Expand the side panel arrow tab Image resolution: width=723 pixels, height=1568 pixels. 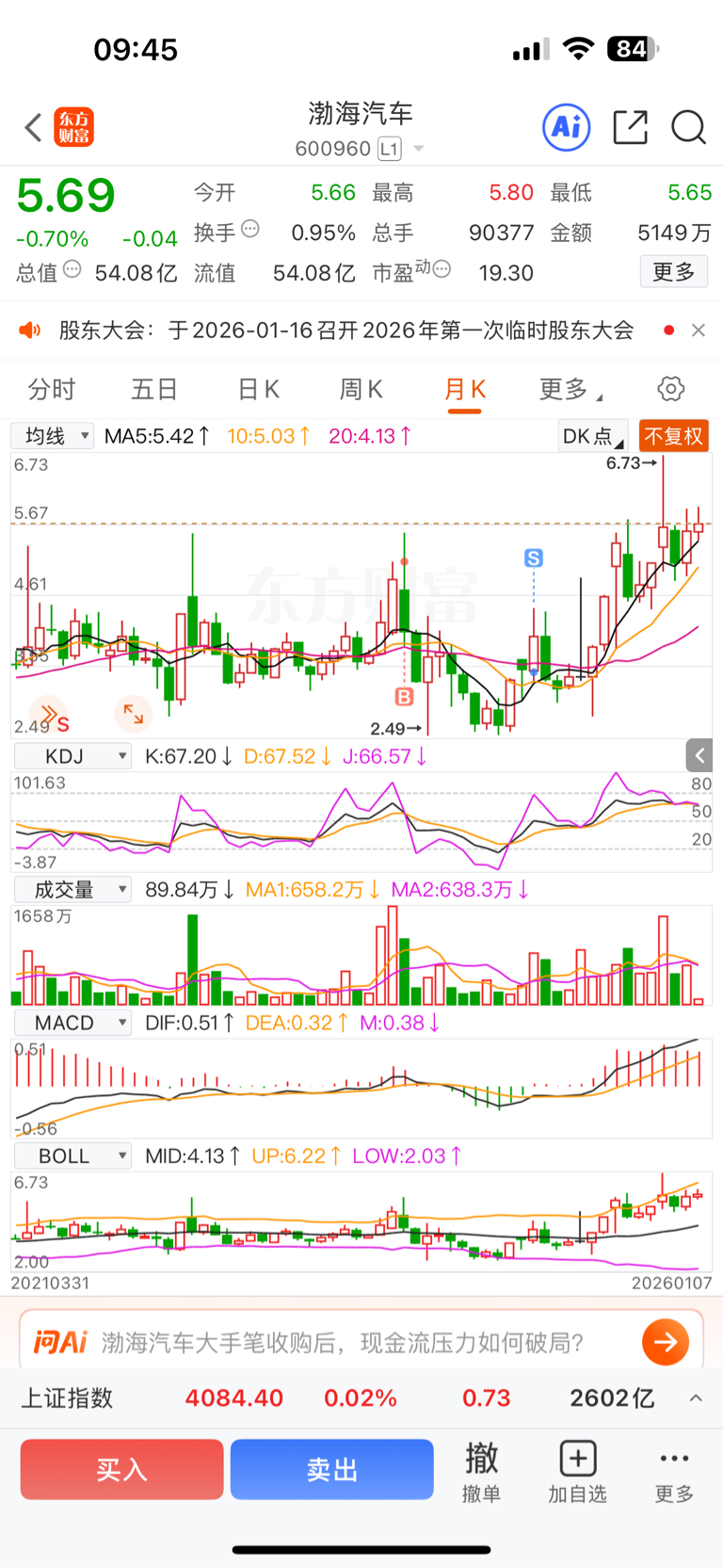[x=699, y=755]
